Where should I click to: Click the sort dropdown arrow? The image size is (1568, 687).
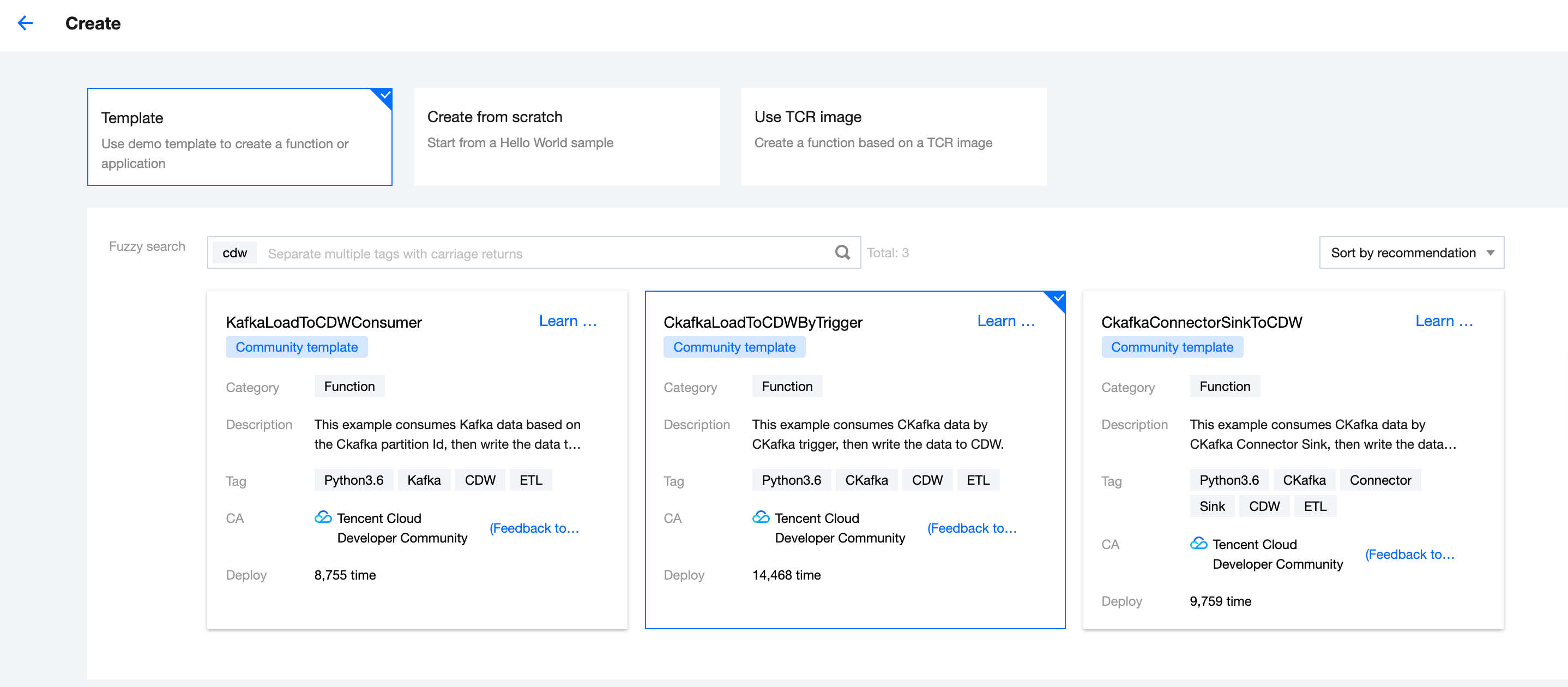point(1490,253)
